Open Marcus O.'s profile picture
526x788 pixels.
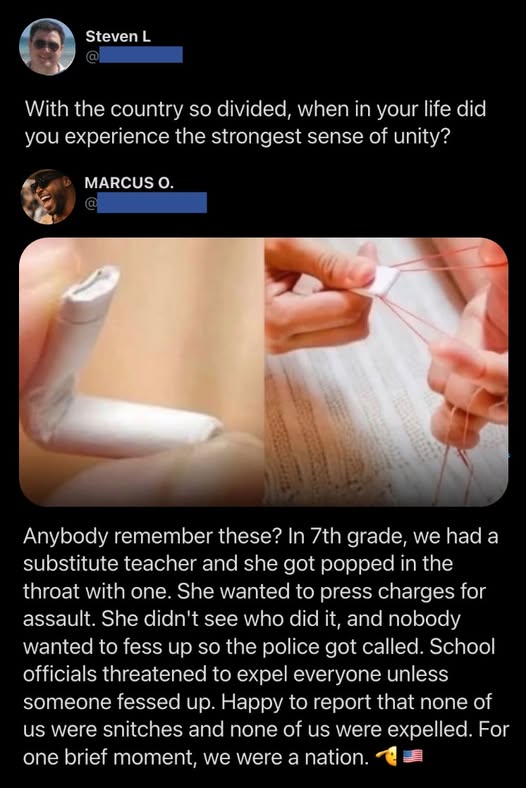pos(48,196)
